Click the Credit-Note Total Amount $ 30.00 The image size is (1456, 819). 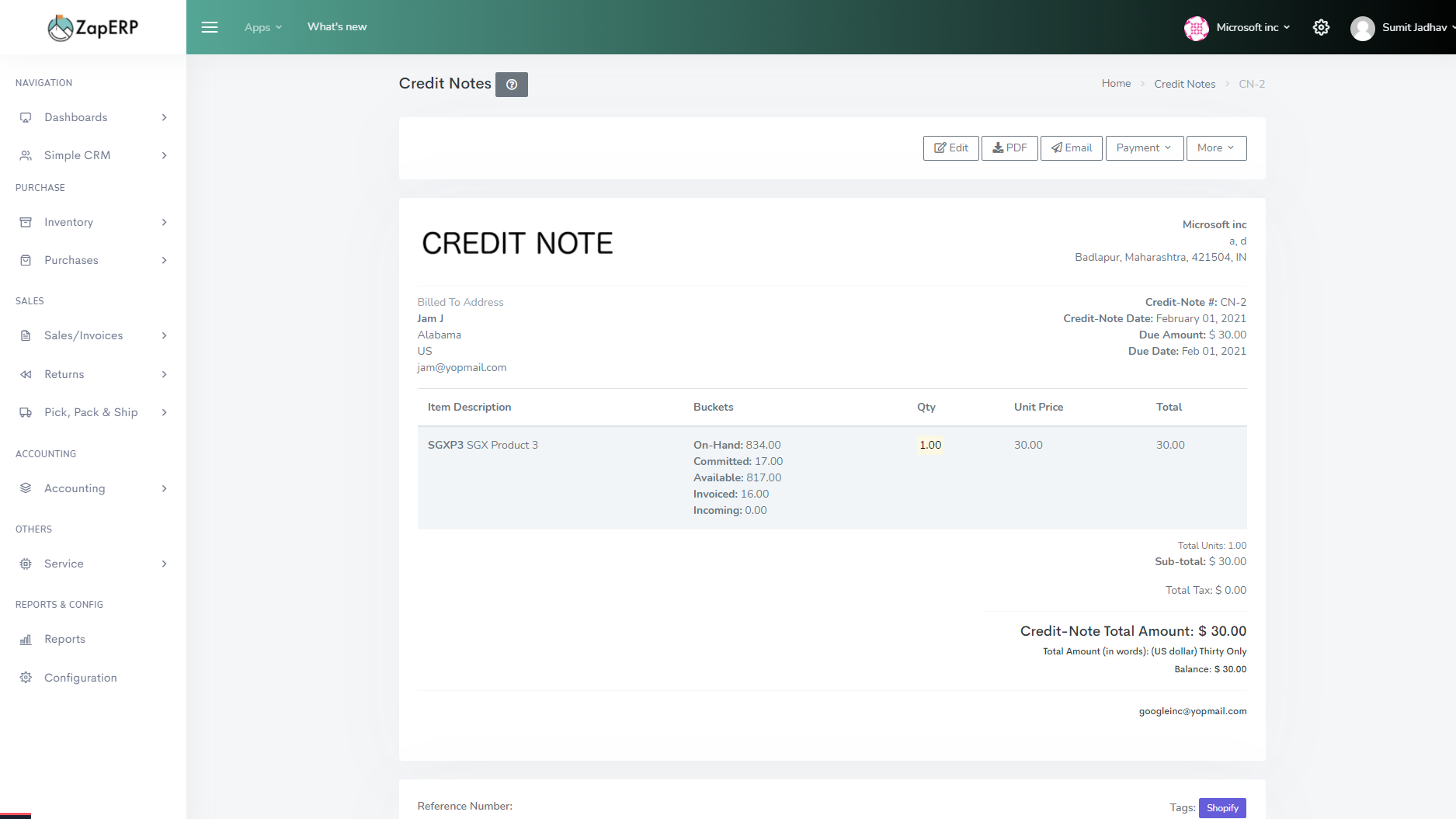1133,631
